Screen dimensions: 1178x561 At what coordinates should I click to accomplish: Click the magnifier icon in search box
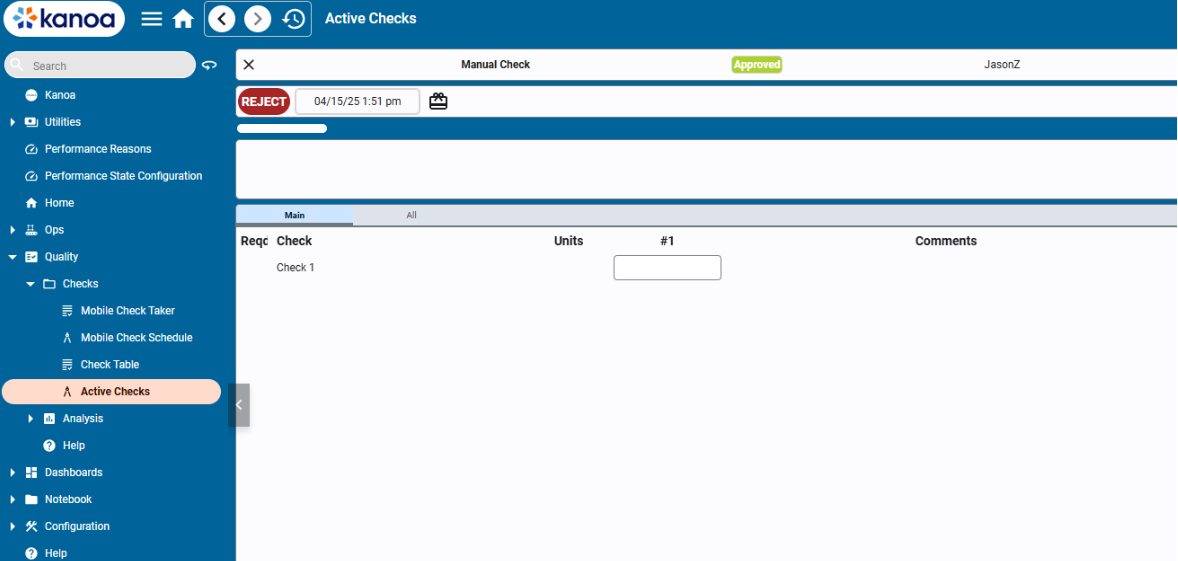pyautogui.click(x=18, y=65)
